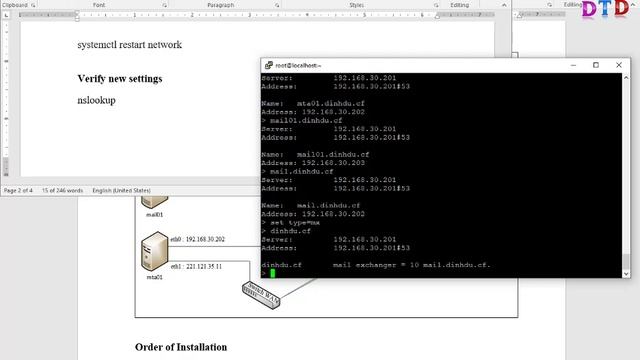
Task: Click the Editing group in the front Word ribbon
Action: click(x=460, y=5)
